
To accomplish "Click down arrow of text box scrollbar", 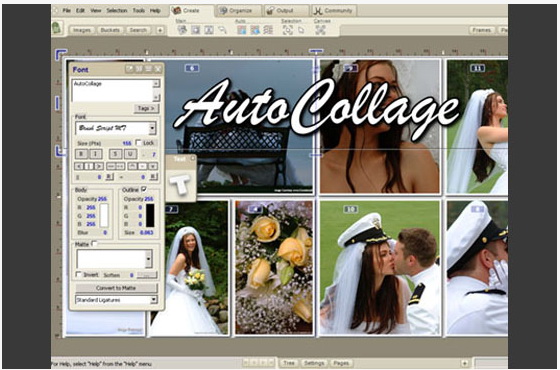I will (x=156, y=97).
